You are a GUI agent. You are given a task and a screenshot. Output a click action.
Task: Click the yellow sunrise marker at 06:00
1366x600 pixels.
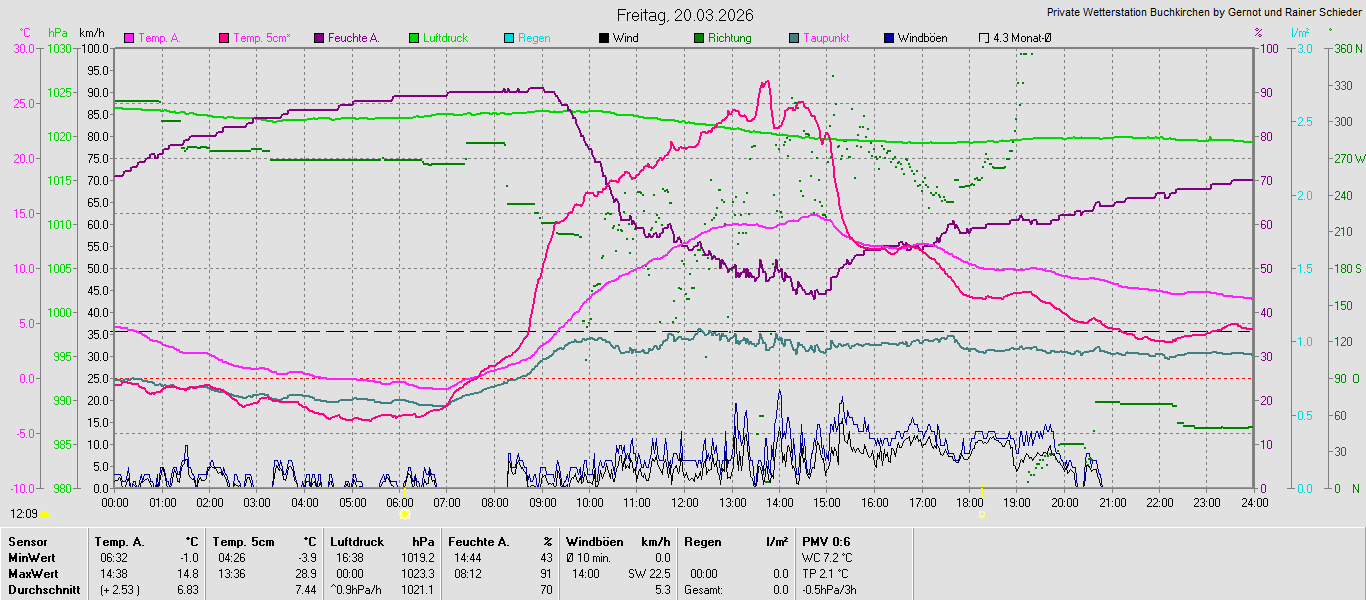(404, 513)
